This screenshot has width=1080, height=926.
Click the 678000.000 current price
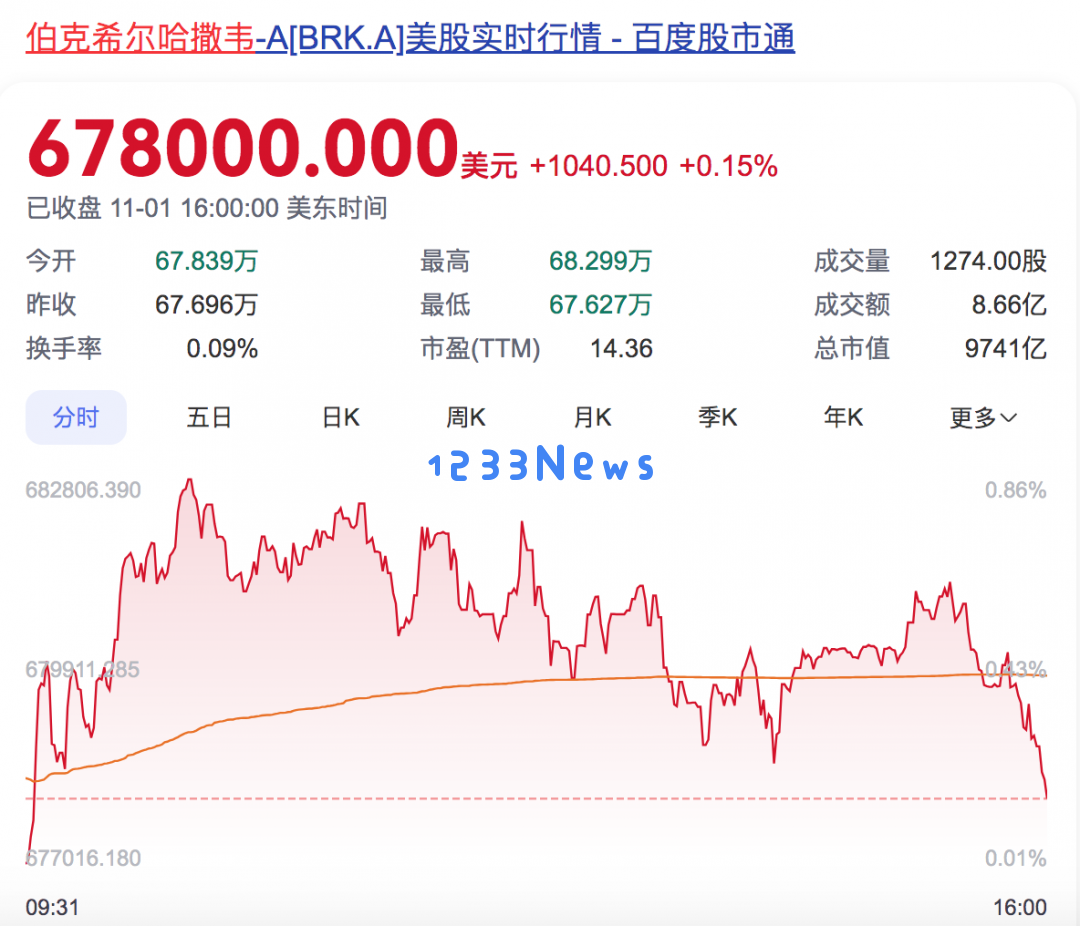(x=242, y=147)
